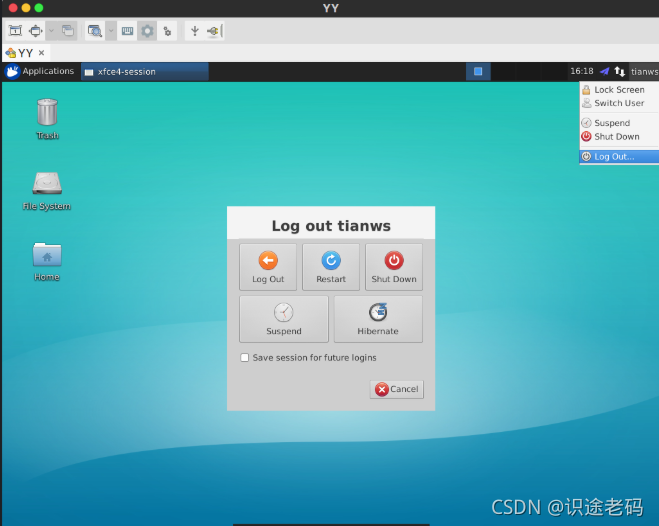Image resolution: width=659 pixels, height=526 pixels.
Task: Click the purple paper-plane tray icon
Action: pos(604,71)
